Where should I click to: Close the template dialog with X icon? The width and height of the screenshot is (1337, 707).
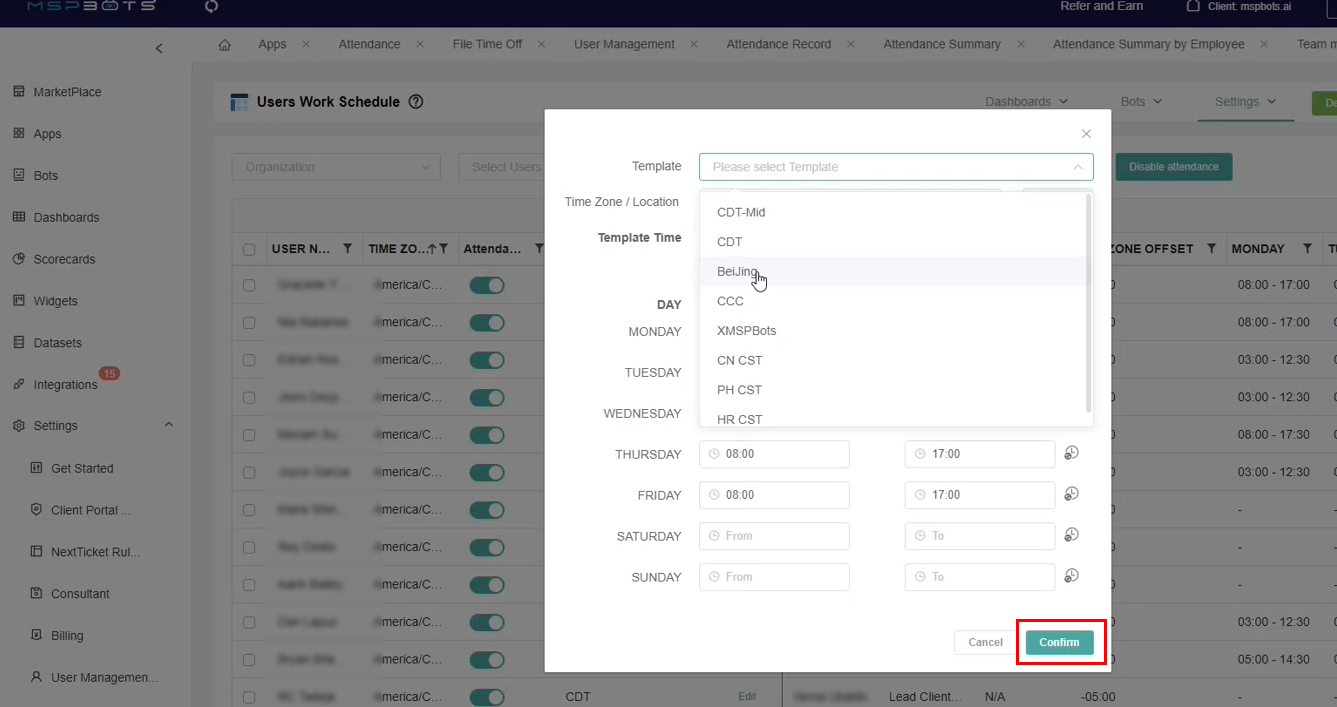1086,134
